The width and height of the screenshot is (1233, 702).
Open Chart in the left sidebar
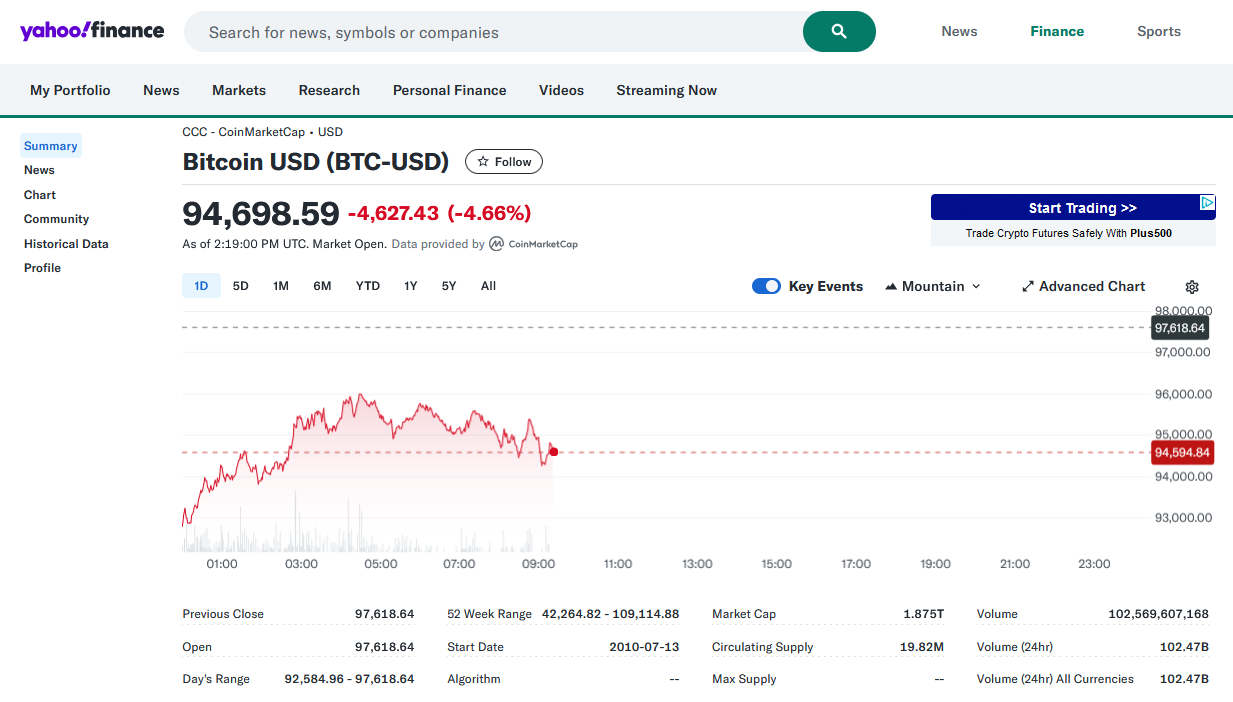40,195
